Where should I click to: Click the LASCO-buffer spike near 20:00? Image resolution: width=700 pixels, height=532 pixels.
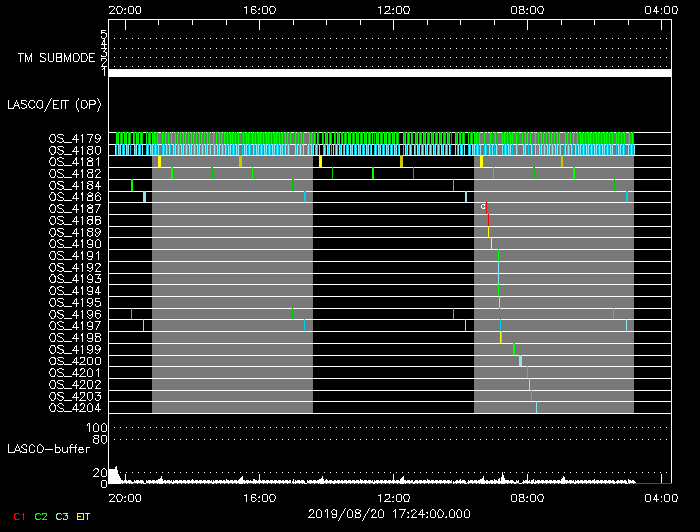[114, 474]
